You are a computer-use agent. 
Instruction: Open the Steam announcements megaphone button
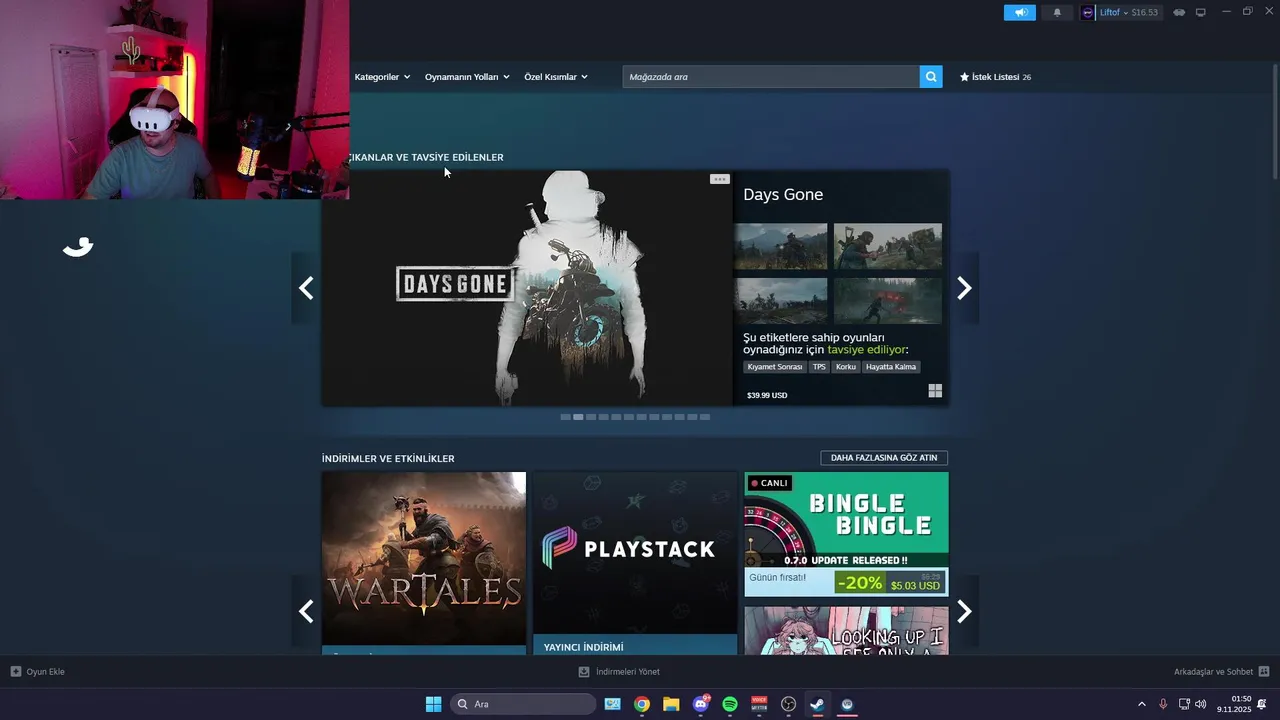click(x=1020, y=12)
